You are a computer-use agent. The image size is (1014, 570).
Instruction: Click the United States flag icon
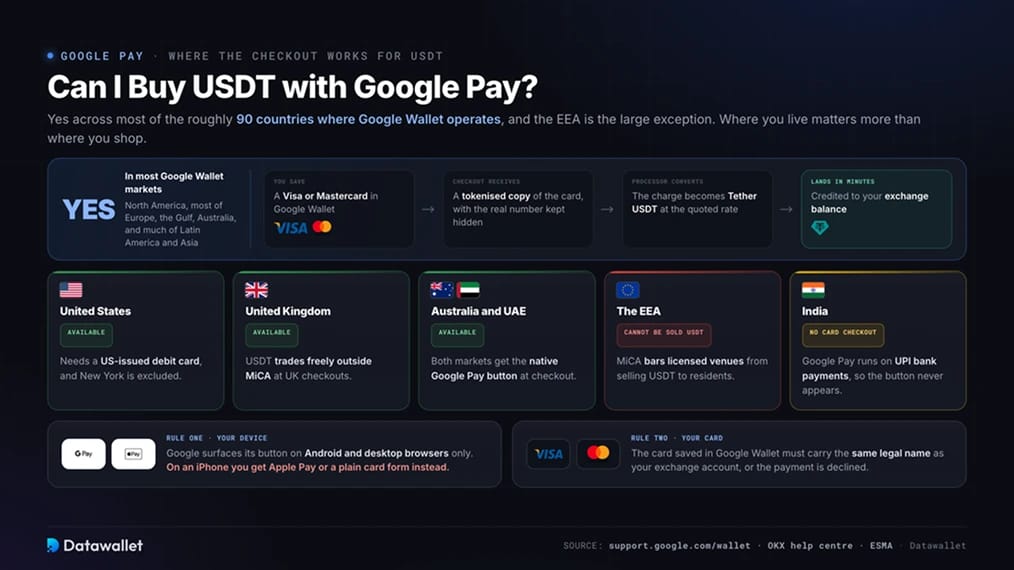coord(71,290)
